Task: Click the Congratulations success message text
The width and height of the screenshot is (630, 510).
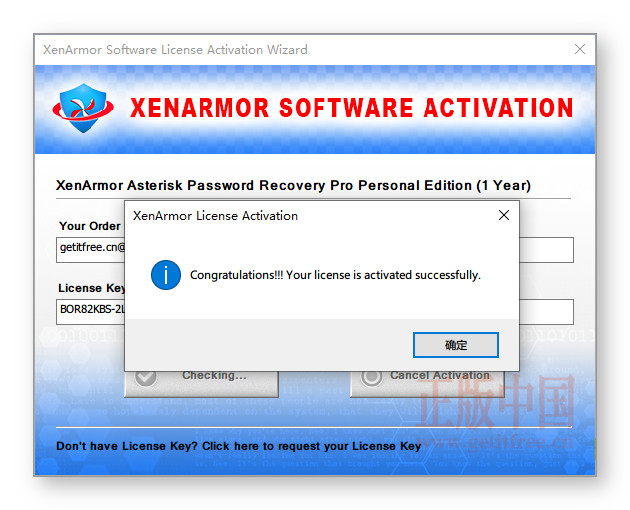Action: point(335,275)
